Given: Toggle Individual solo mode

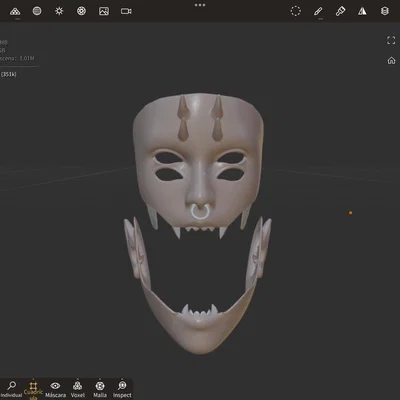Looking at the screenshot, I should [11, 389].
